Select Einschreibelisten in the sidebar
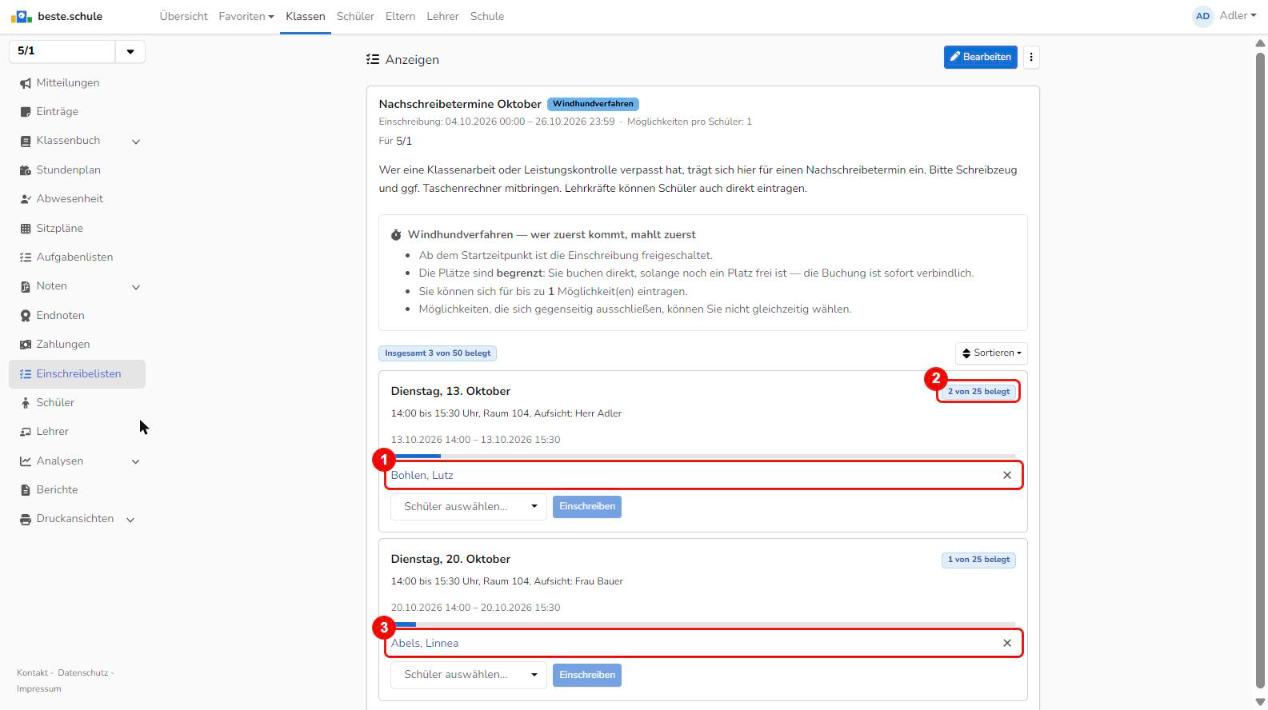The image size is (1268, 710). tap(77, 374)
